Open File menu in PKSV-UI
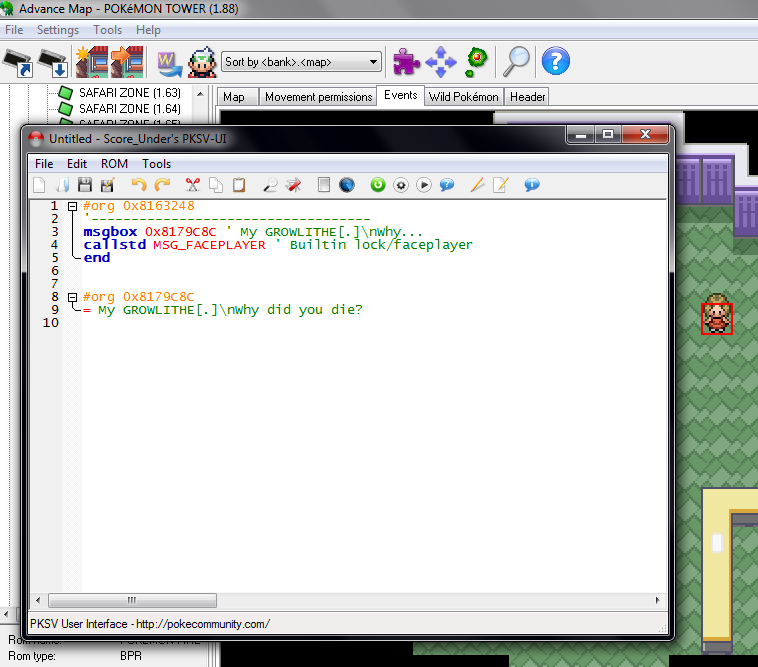758x667 pixels. pos(44,164)
